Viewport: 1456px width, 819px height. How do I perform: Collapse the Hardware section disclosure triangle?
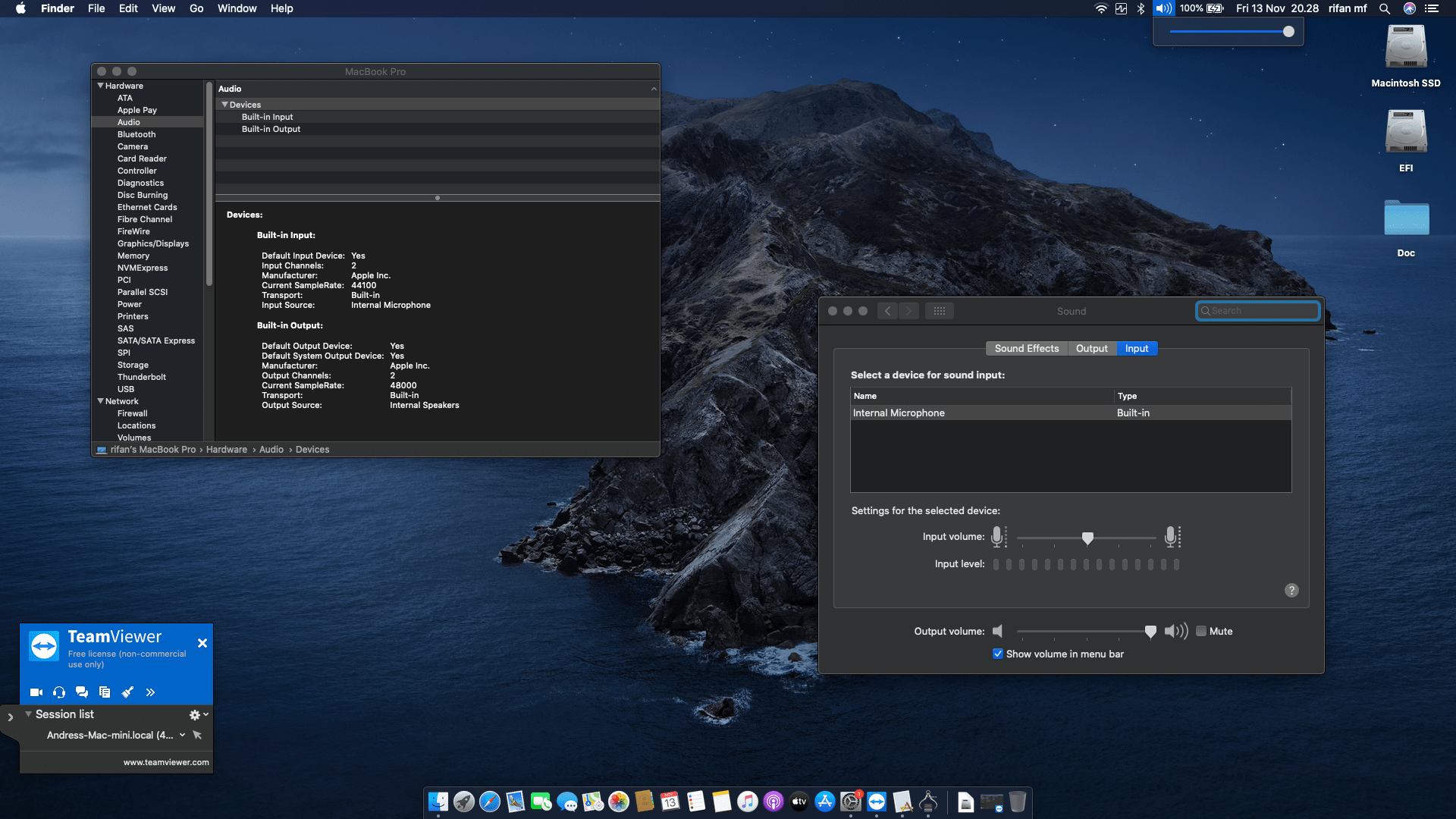100,86
